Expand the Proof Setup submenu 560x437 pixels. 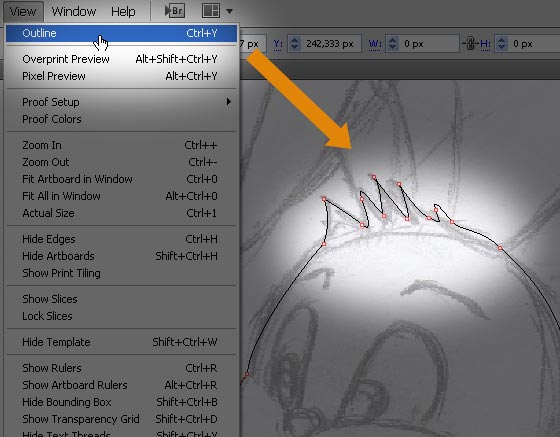[x=121, y=102]
